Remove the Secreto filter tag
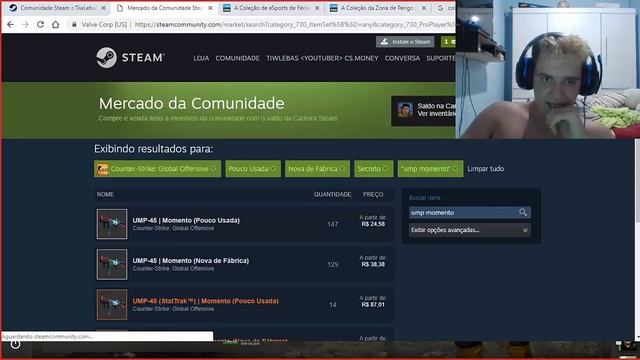The width and height of the screenshot is (640, 360). [385, 169]
